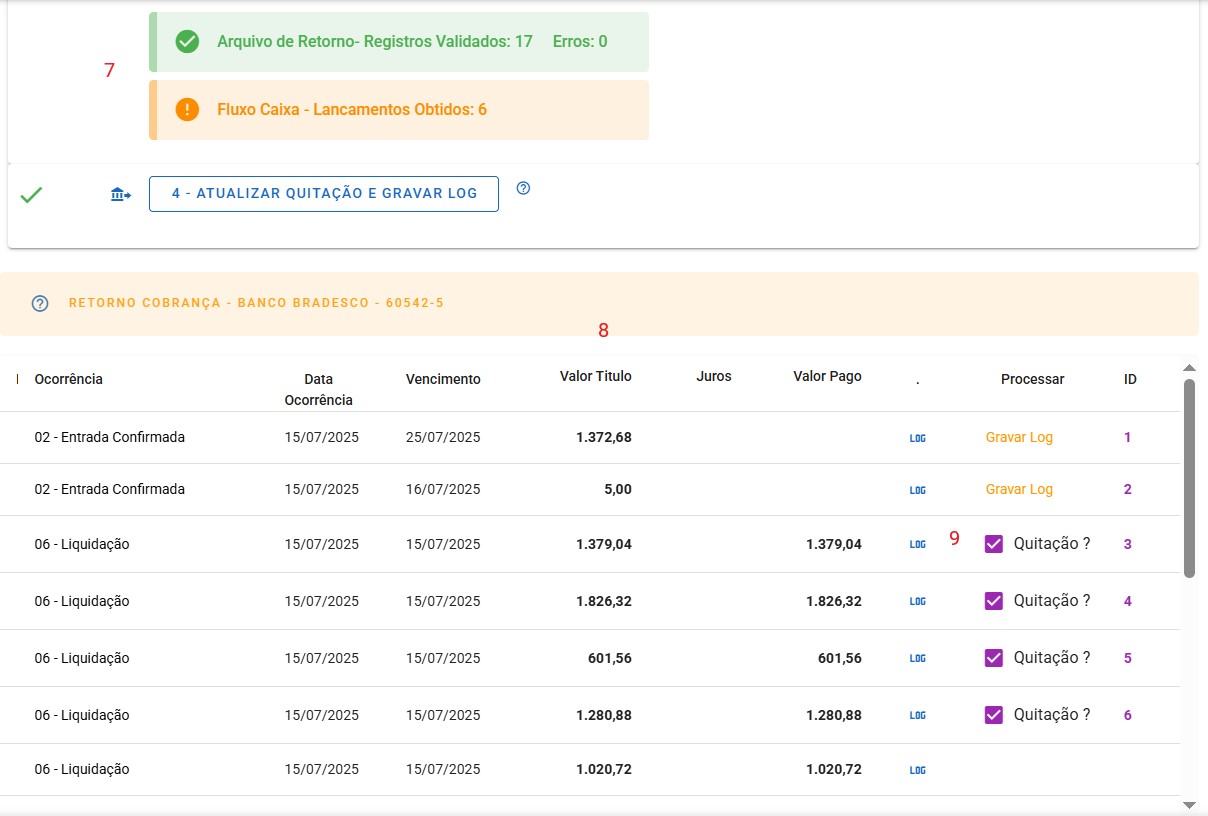Click Retorno Cobrança - Banco Bradesco banner text
The image size is (1208, 816).
tap(256, 302)
